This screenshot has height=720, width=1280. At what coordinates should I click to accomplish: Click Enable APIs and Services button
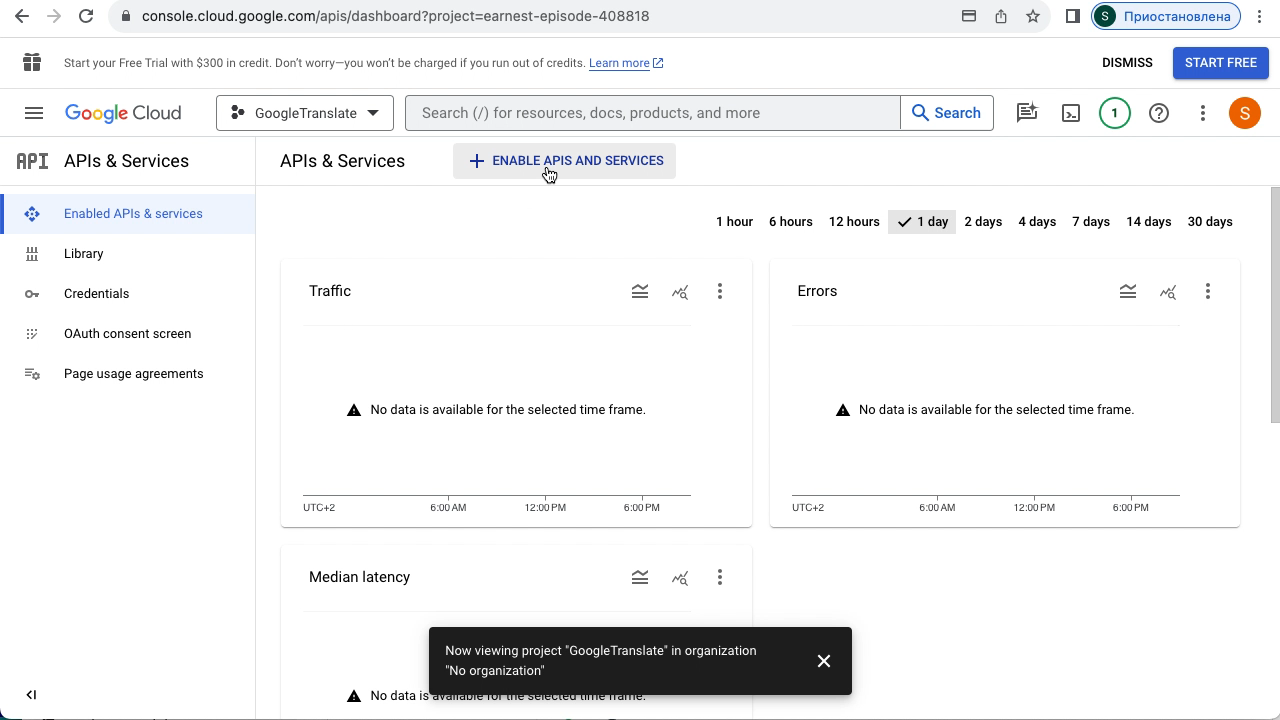(x=565, y=161)
